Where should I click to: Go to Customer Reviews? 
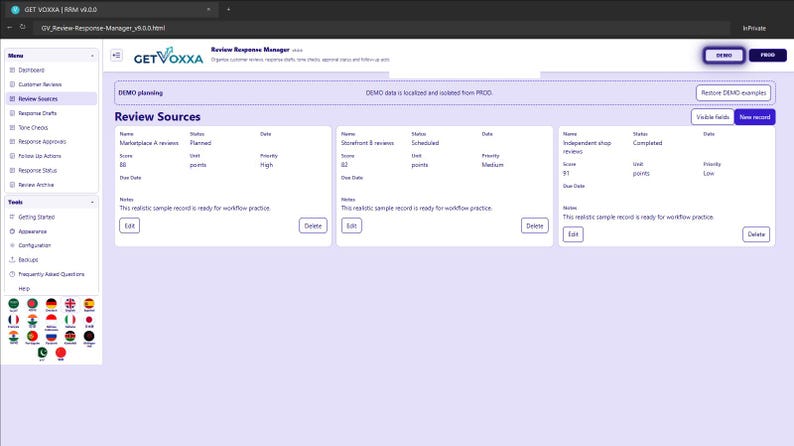pos(51,85)
